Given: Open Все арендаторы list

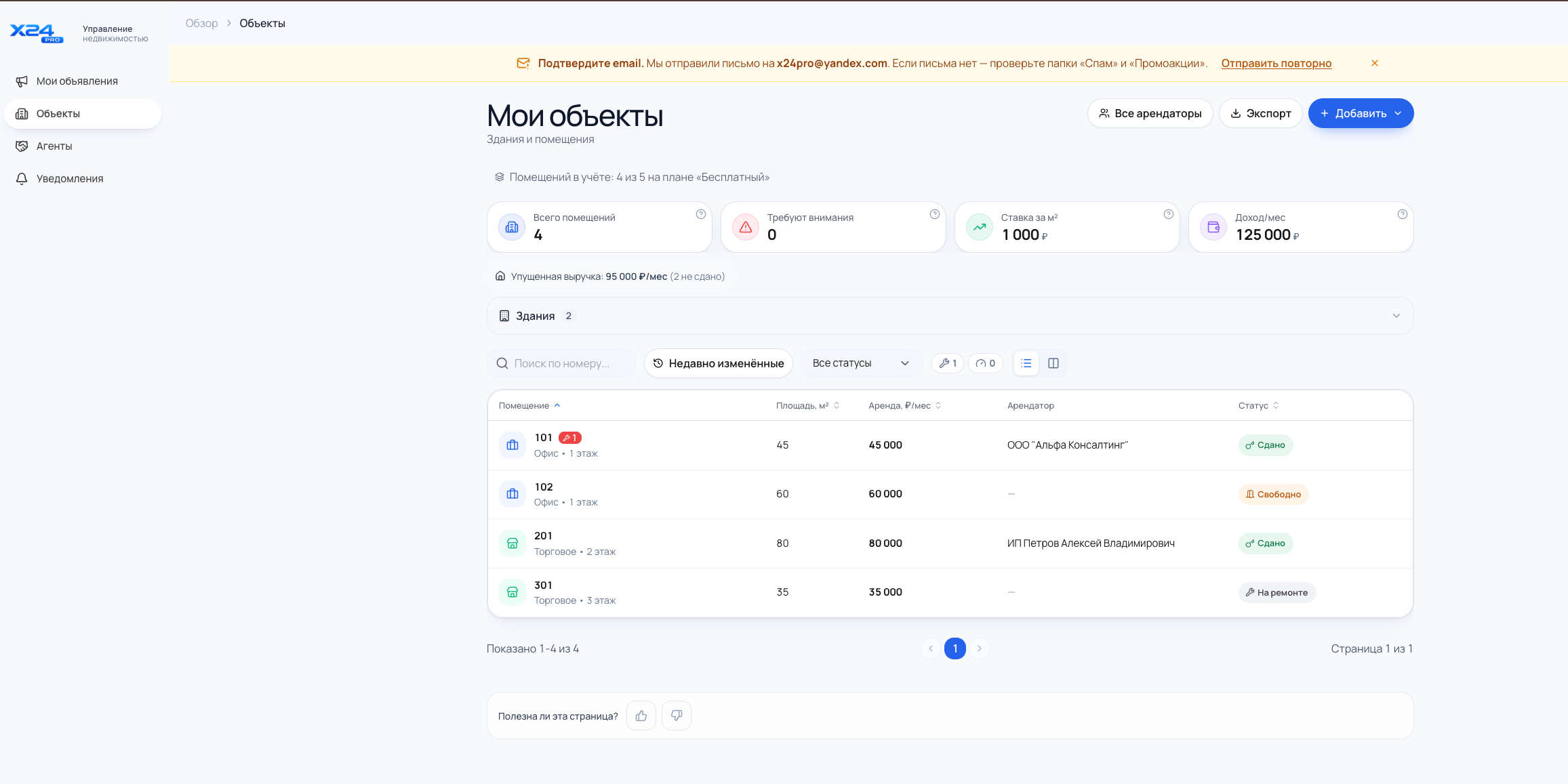Looking at the screenshot, I should [x=1150, y=113].
